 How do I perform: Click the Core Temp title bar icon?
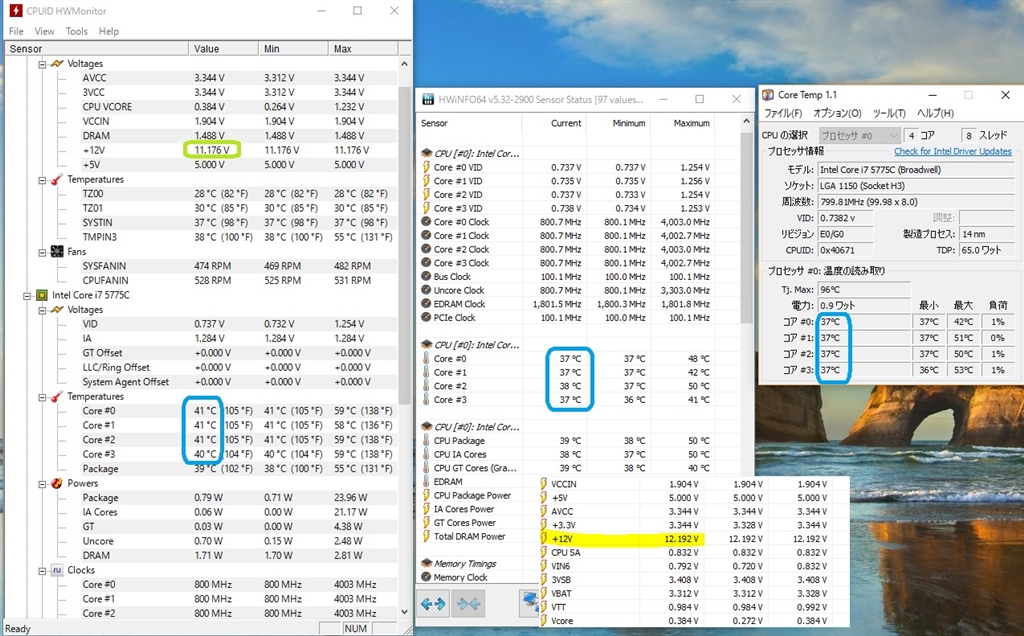point(769,95)
